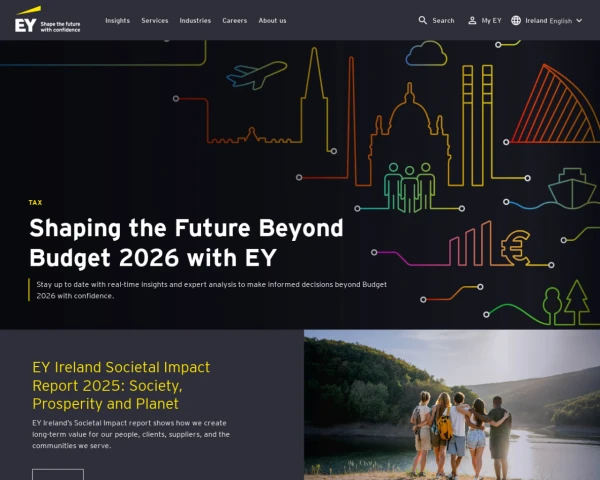The width and height of the screenshot is (600, 480).
Task: Click the Societal Impact report description paragraph
Action: pos(131,434)
